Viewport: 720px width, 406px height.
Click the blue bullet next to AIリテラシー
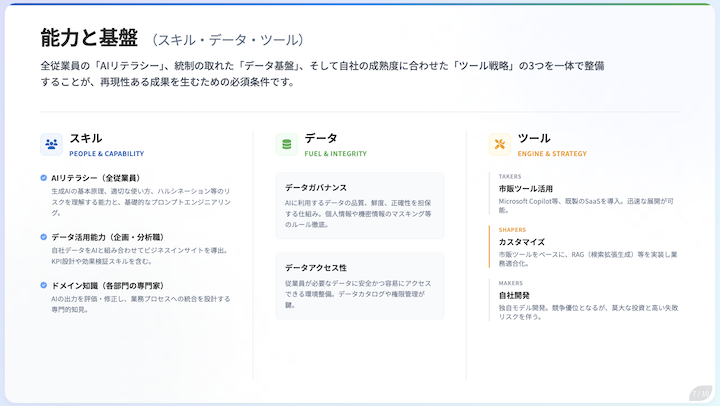(44, 178)
